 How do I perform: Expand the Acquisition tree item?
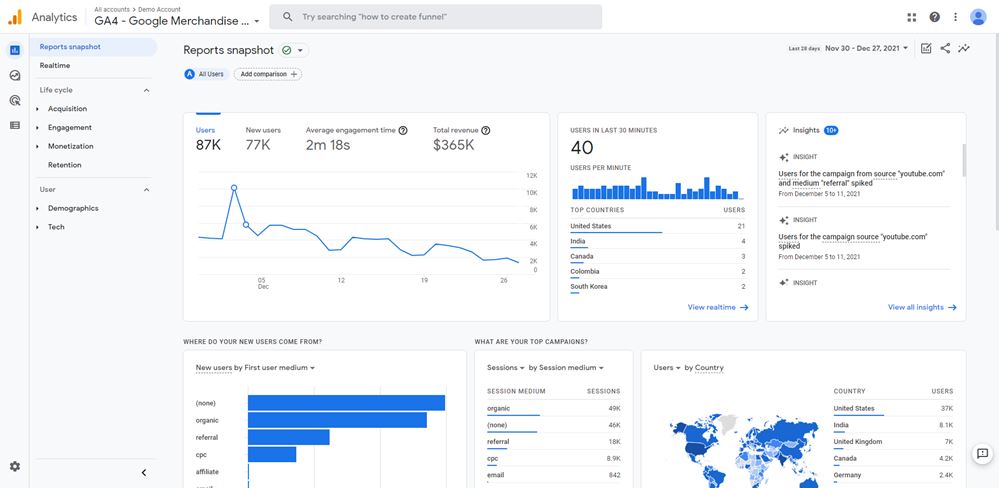38,109
